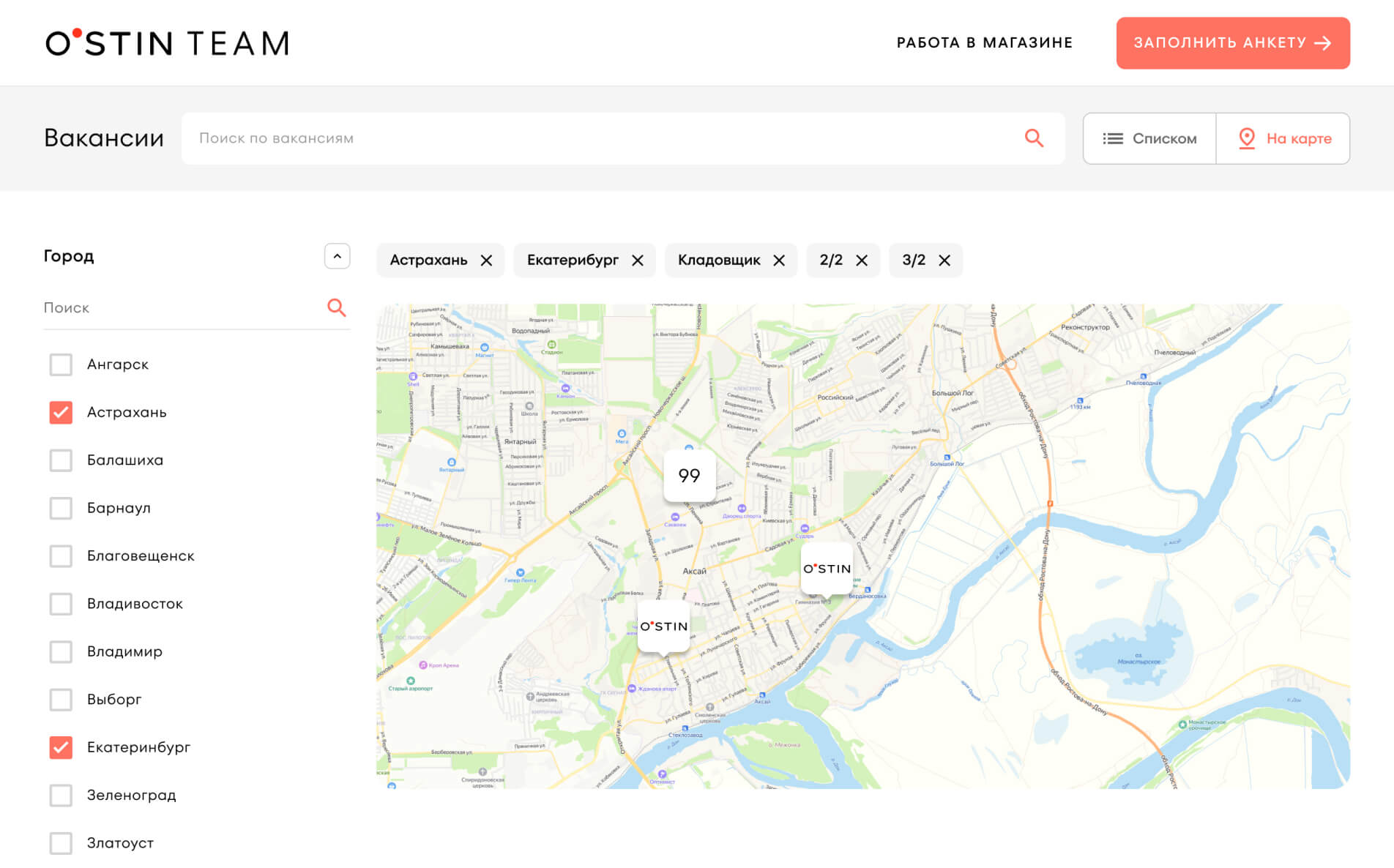The width and height of the screenshot is (1394, 868).
Task: Open the right O'STIN store map marker
Action: coord(827,569)
